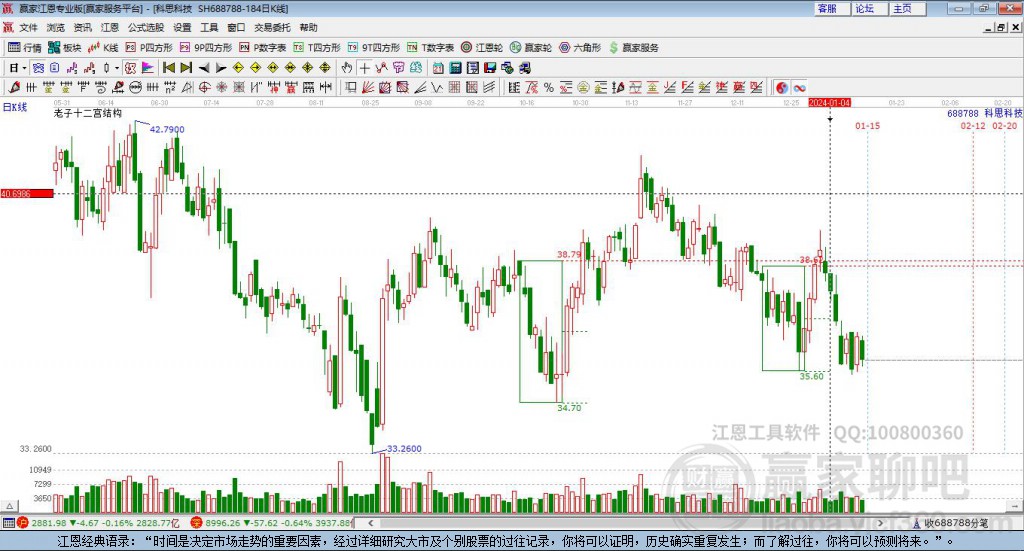
Task: Click the 论坛 button in title bar
Action: click(x=869, y=8)
